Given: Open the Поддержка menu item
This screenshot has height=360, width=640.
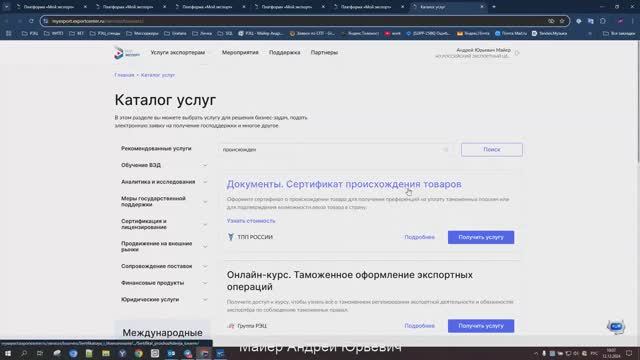Looking at the screenshot, I should pos(284,53).
